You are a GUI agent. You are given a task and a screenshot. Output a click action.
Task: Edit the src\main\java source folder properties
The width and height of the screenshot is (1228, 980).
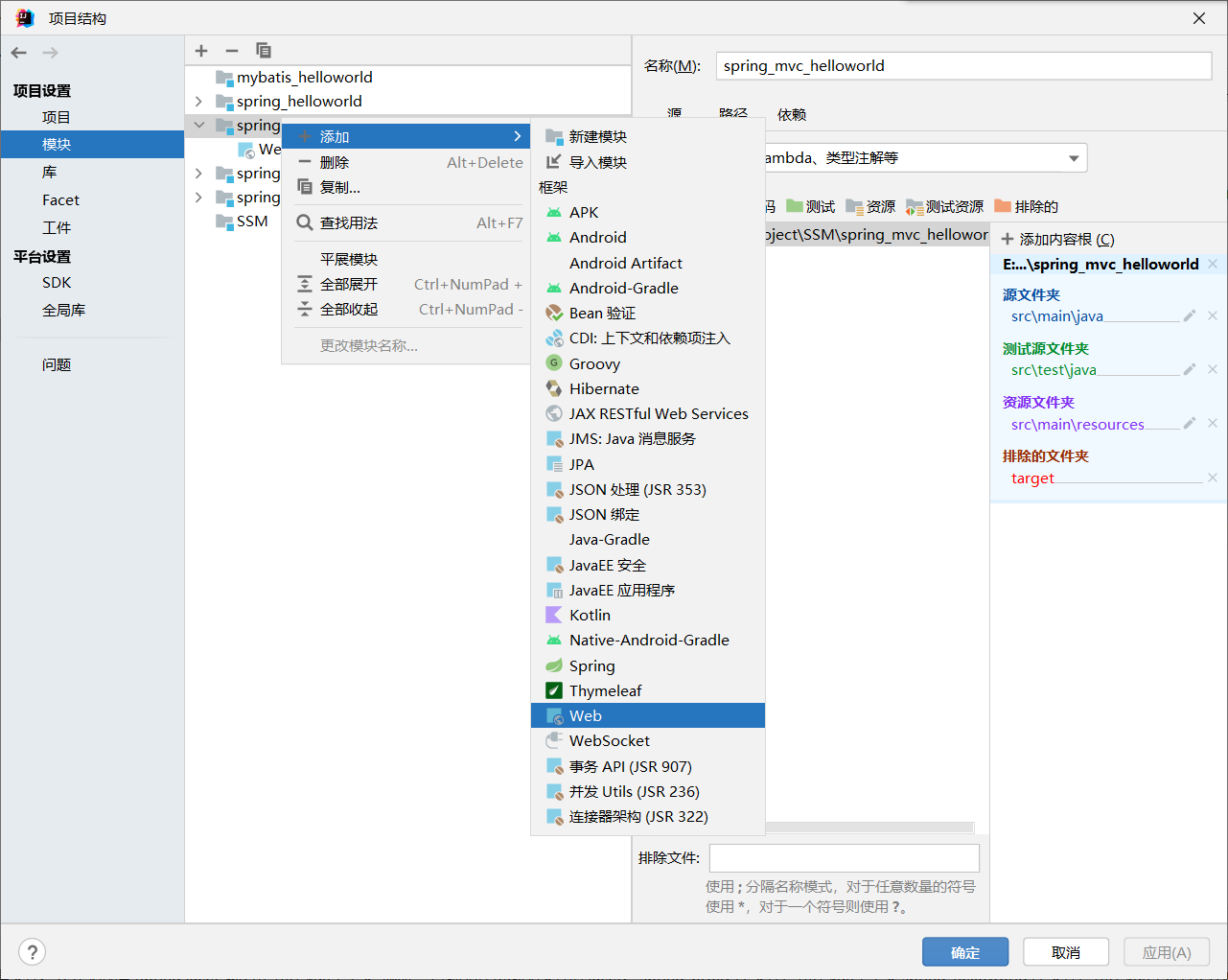[1190, 315]
